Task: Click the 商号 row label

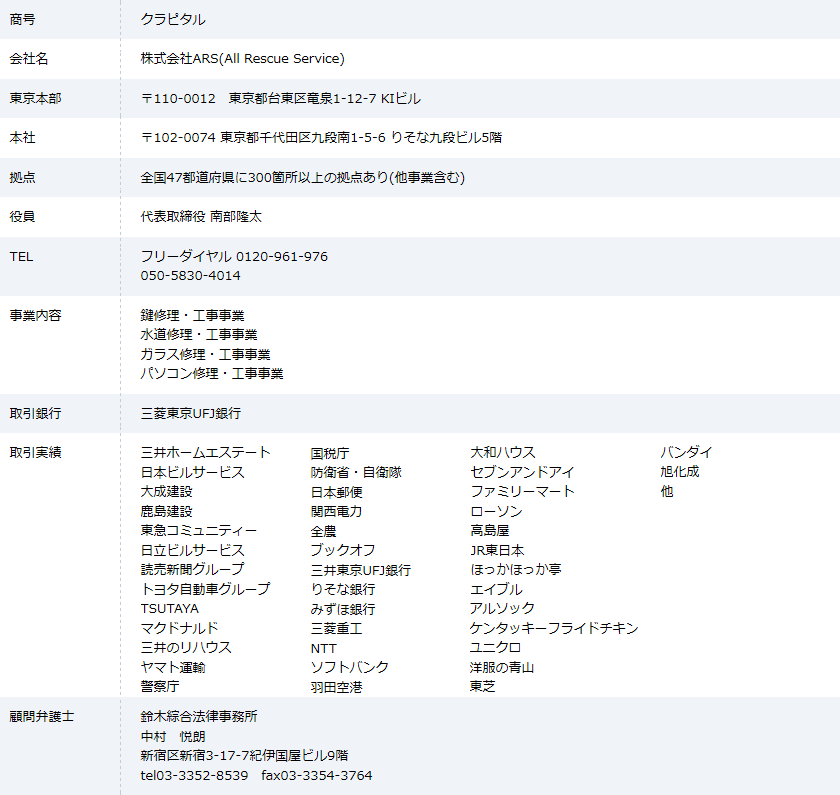Action: 22,19
